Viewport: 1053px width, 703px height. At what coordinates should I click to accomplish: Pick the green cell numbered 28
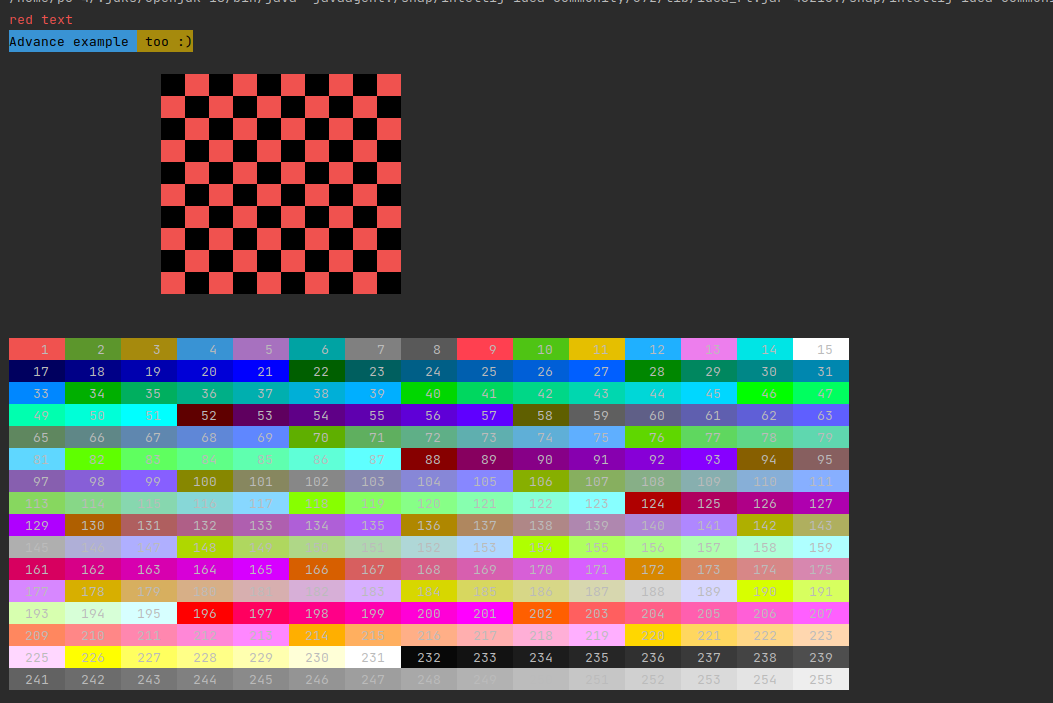pos(653,371)
